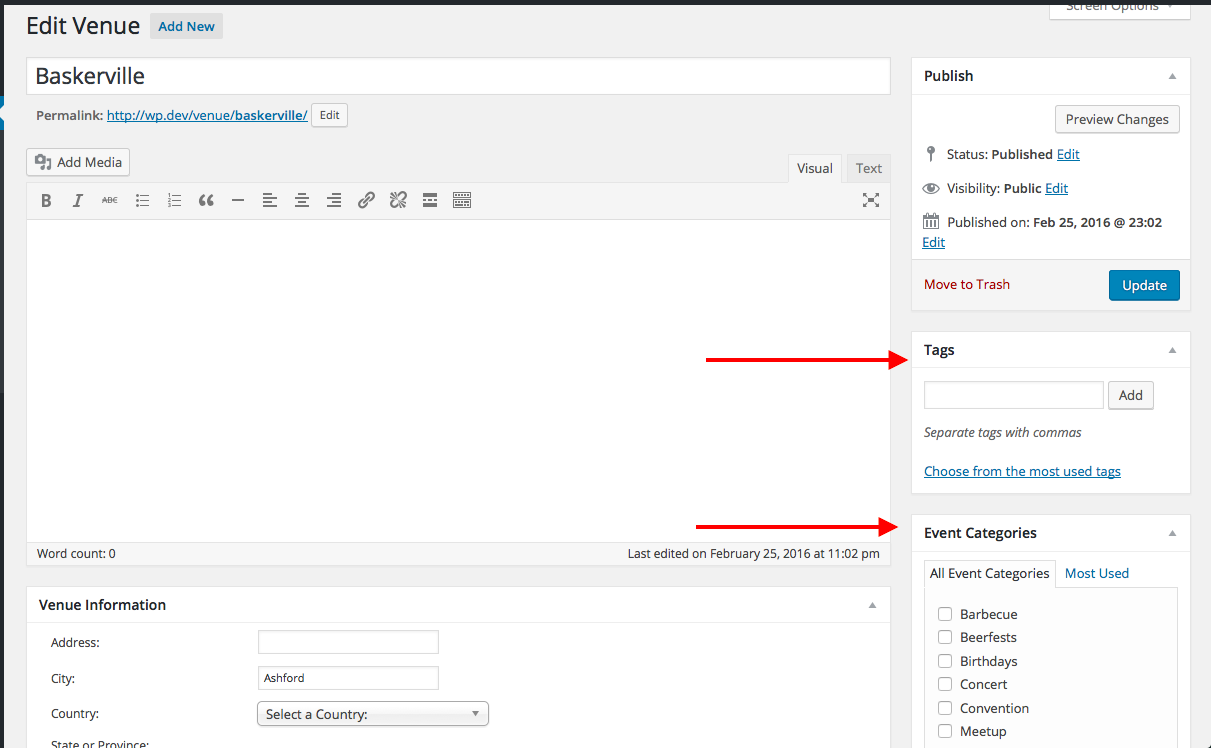Click the Add Media button
The image size is (1211, 748).
tap(79, 162)
